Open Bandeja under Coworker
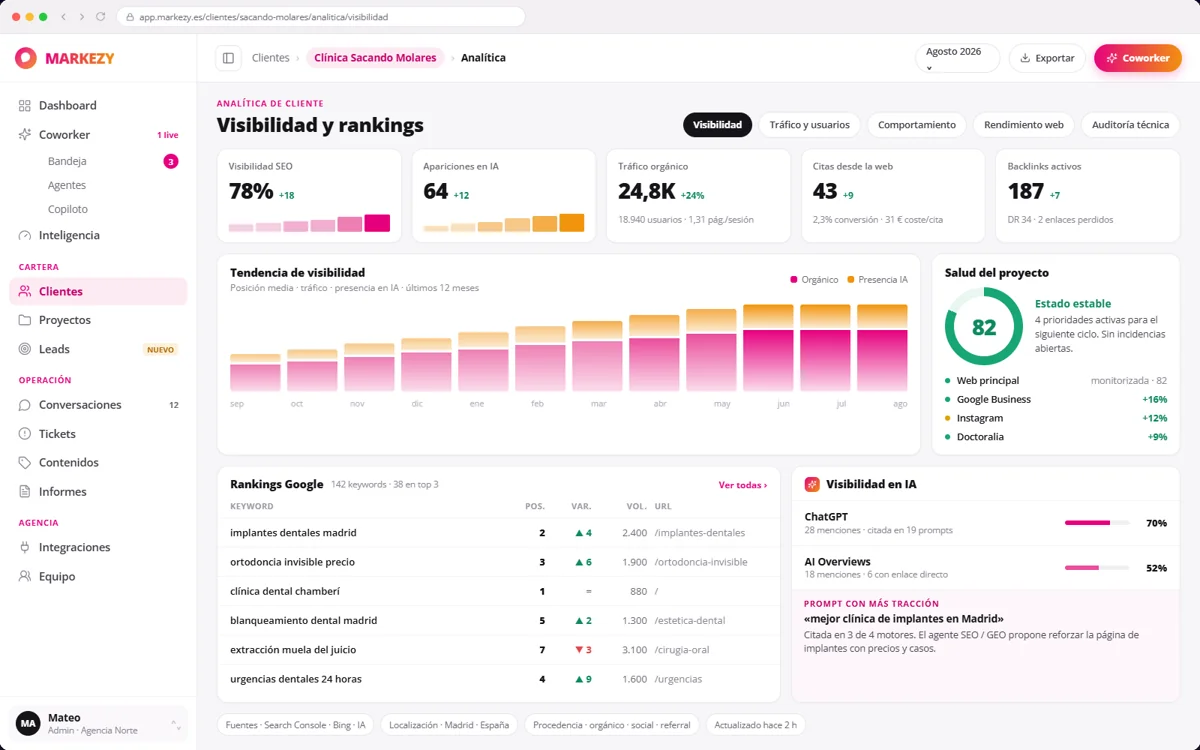The width and height of the screenshot is (1200, 750). pos(67,161)
